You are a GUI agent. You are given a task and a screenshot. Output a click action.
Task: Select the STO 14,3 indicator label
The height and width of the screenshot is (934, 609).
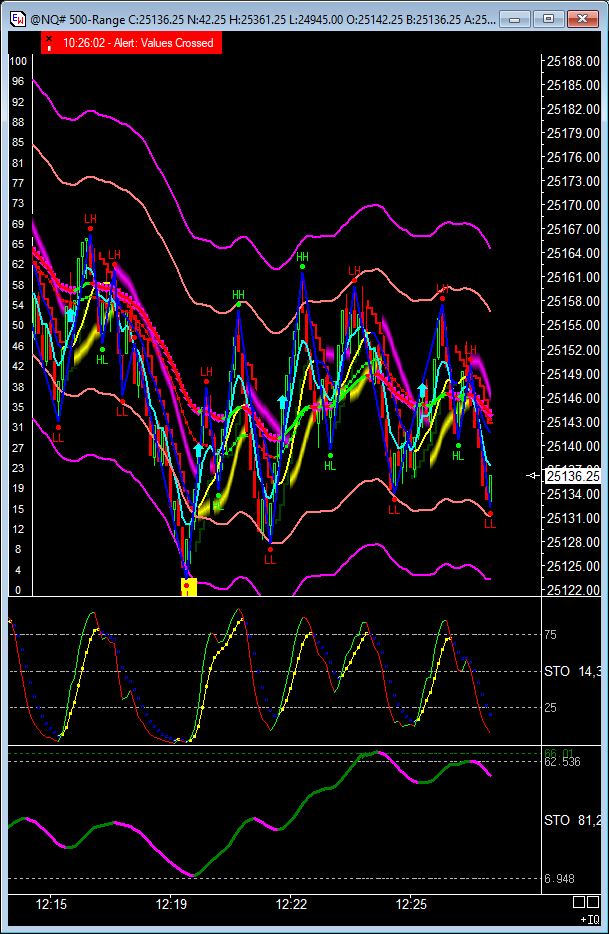coord(572,671)
